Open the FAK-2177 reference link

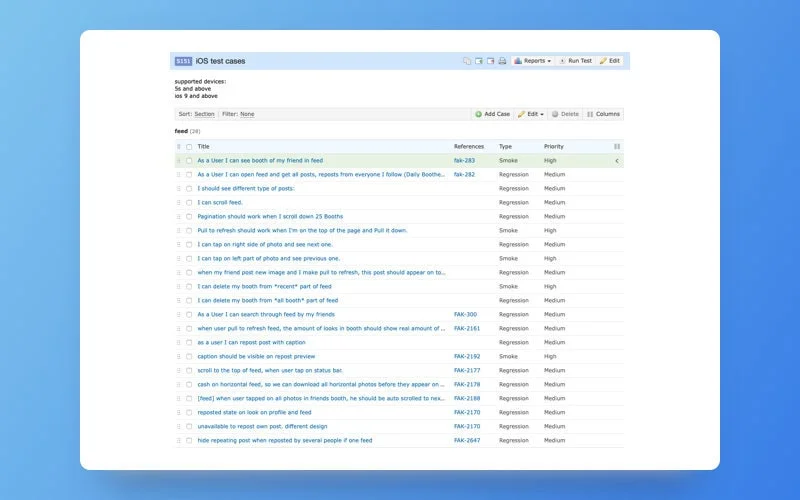467,370
